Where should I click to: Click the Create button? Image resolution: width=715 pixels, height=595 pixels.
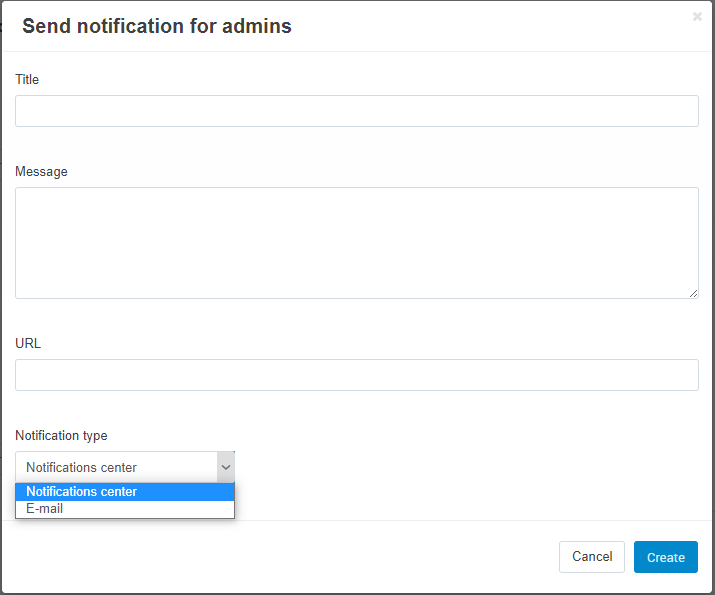click(665, 557)
